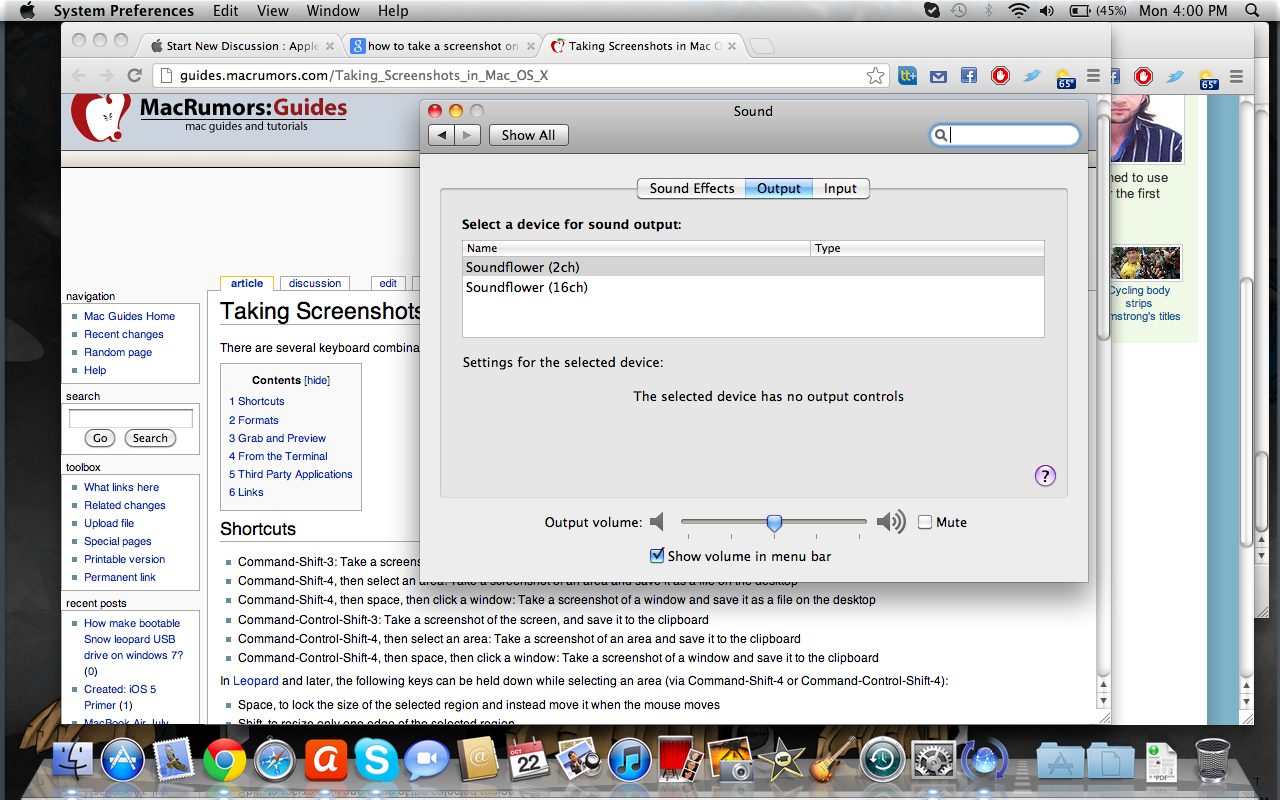
Task: Switch to the Sound Effects tab
Action: point(692,188)
